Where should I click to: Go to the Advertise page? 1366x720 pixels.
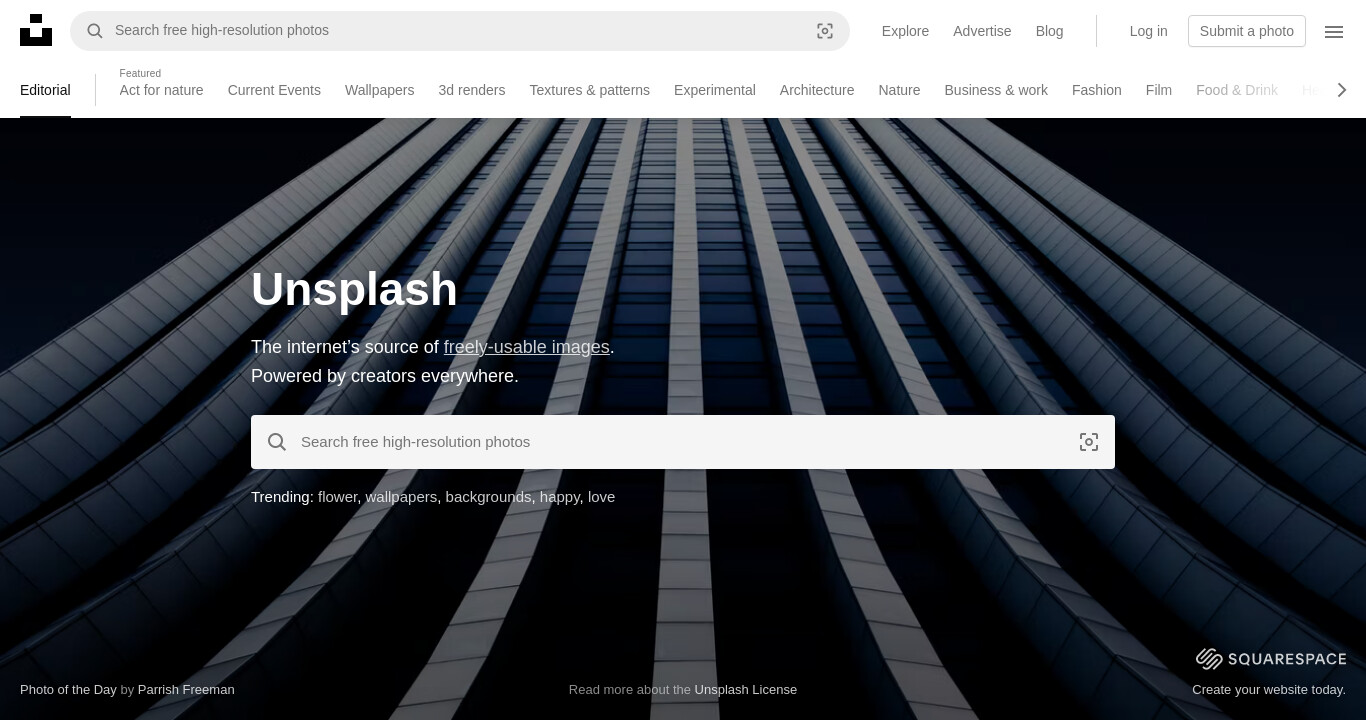(982, 31)
